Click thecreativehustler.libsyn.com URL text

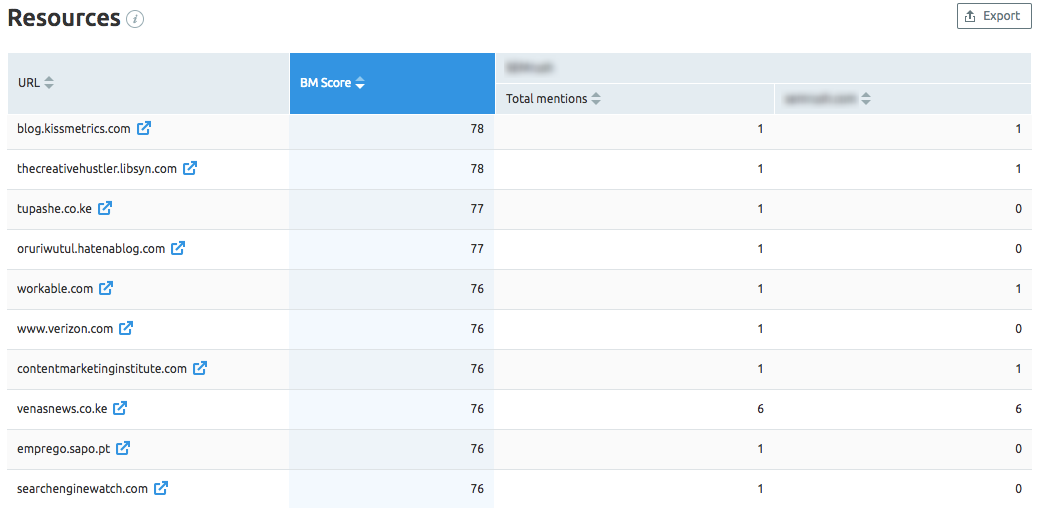pyautogui.click(x=97, y=168)
